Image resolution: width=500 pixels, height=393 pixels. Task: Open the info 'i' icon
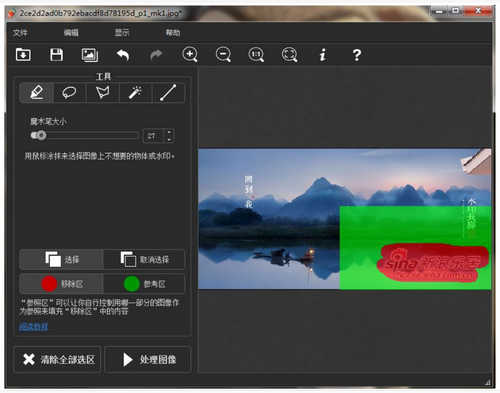click(x=323, y=55)
